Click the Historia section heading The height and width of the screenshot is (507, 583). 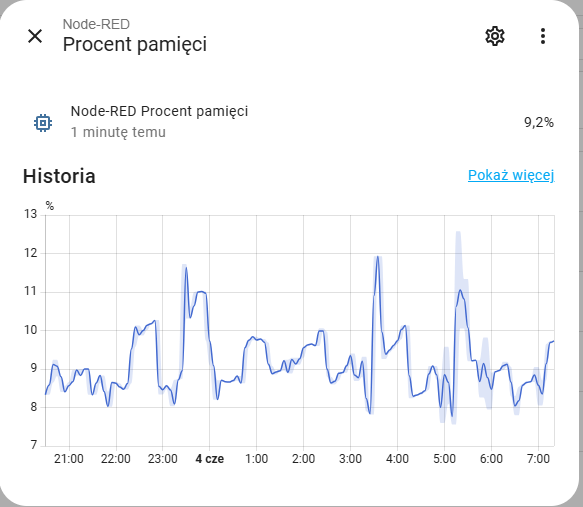click(x=59, y=176)
